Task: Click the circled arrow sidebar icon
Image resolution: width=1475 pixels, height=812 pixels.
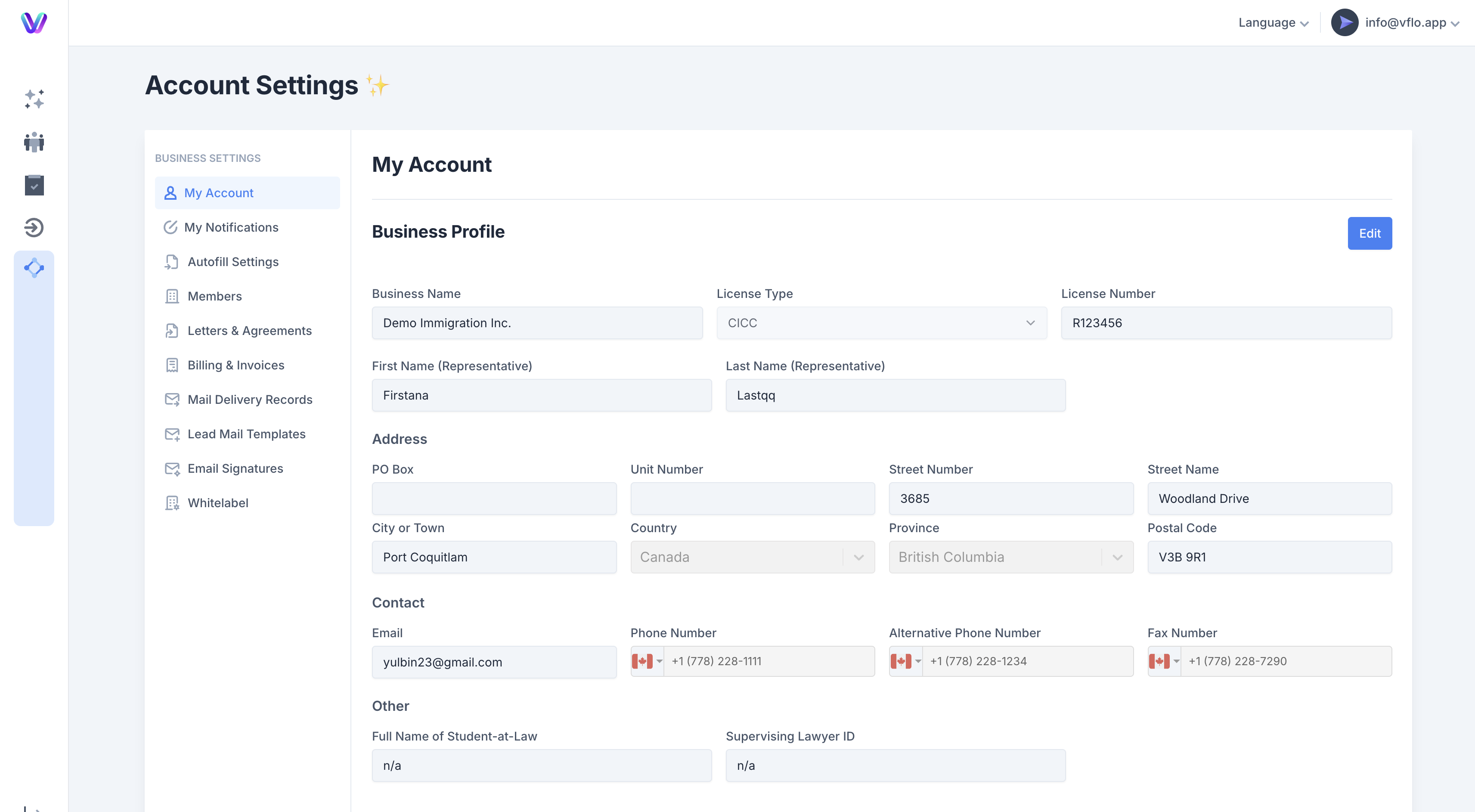Action: coord(34,228)
